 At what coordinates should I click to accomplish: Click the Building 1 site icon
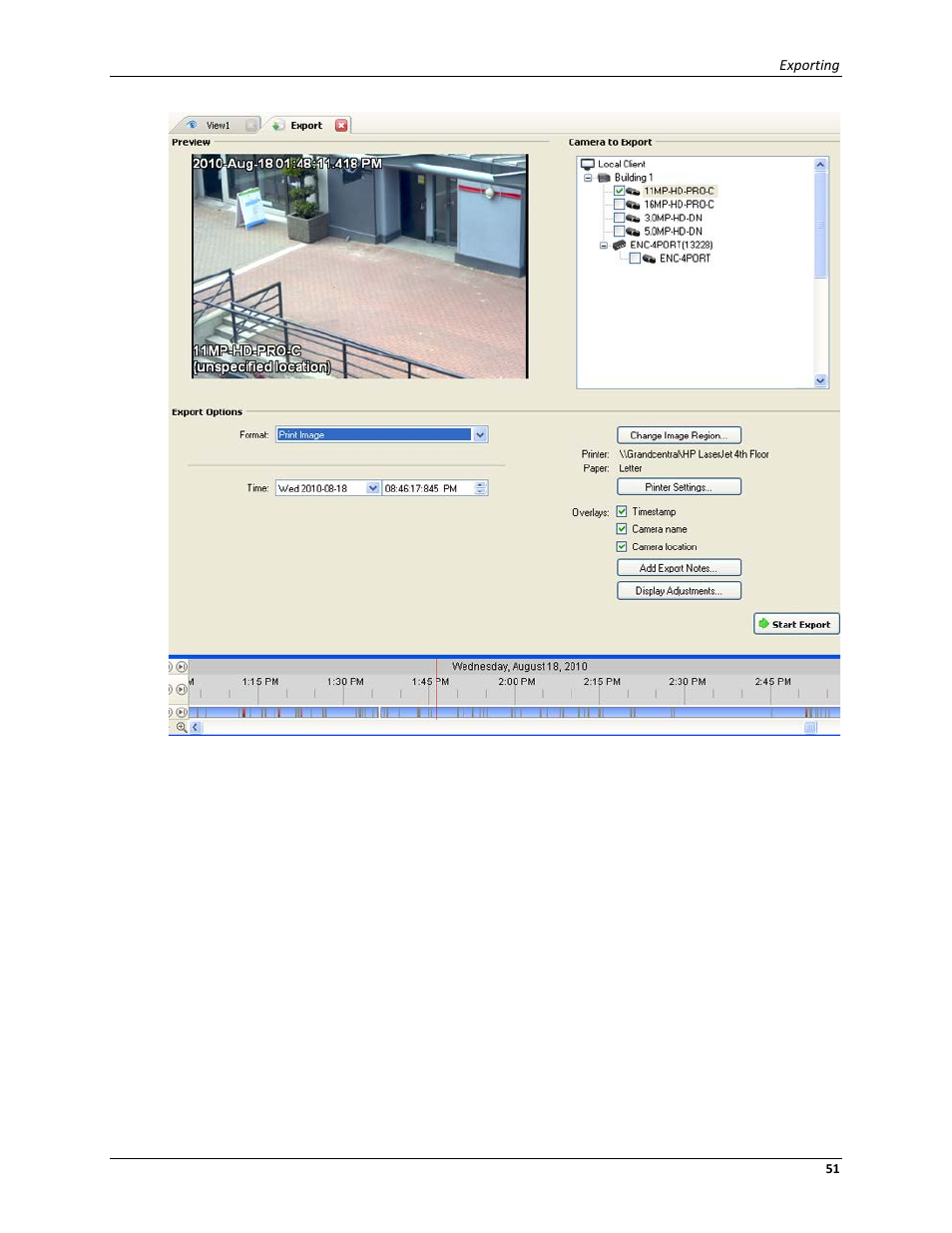[603, 178]
